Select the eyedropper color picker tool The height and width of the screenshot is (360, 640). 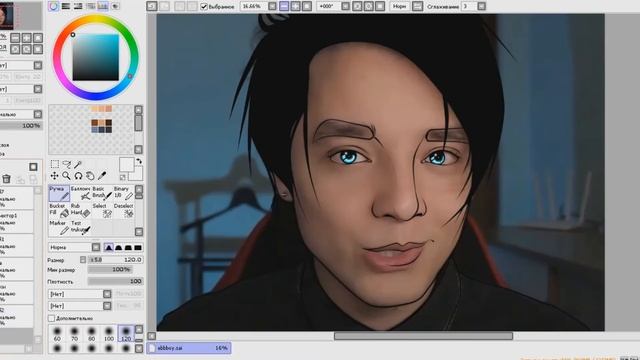coord(102,176)
